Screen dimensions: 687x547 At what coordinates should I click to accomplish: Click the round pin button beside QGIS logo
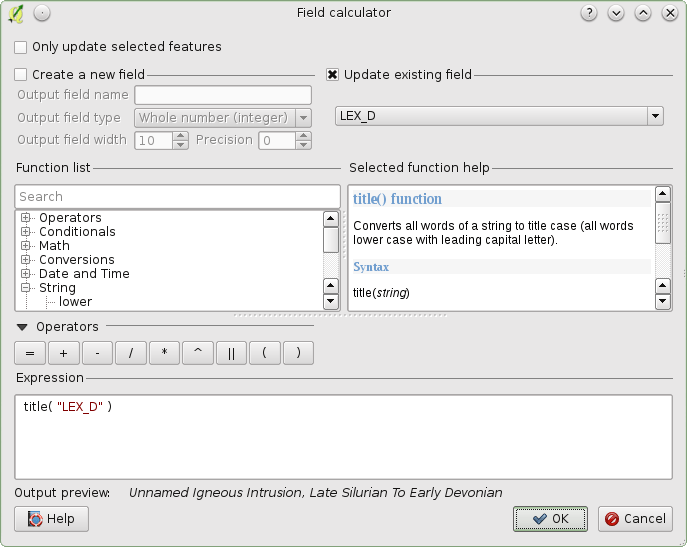pos(42,13)
